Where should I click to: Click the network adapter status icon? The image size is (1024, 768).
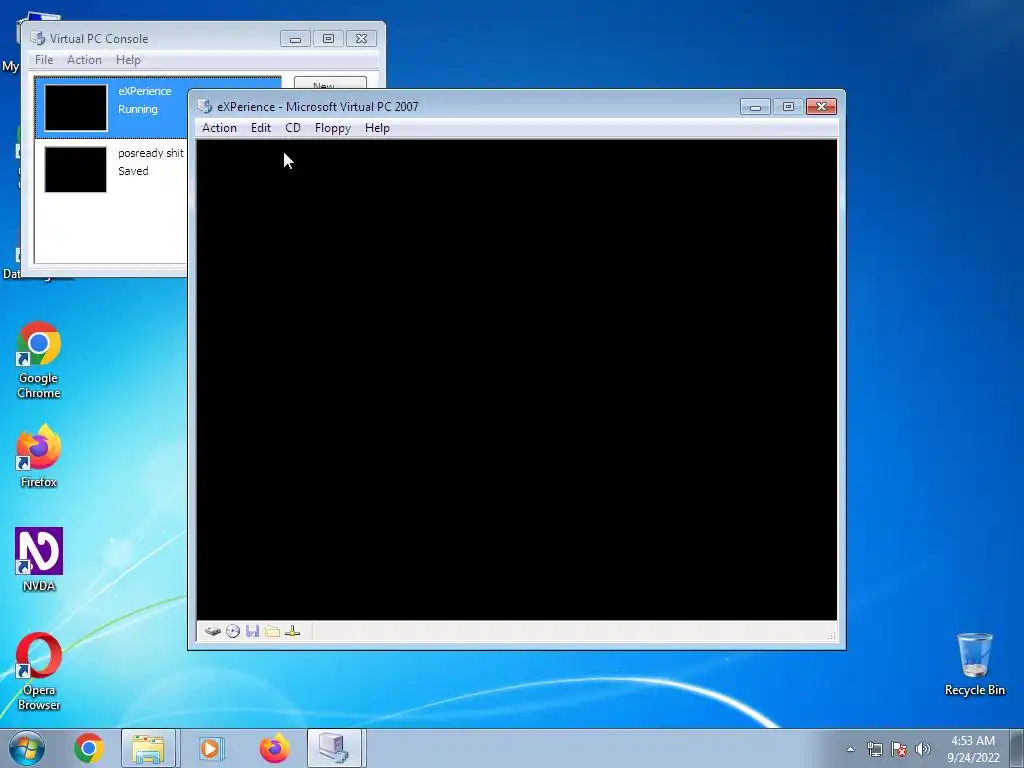[x=293, y=632]
